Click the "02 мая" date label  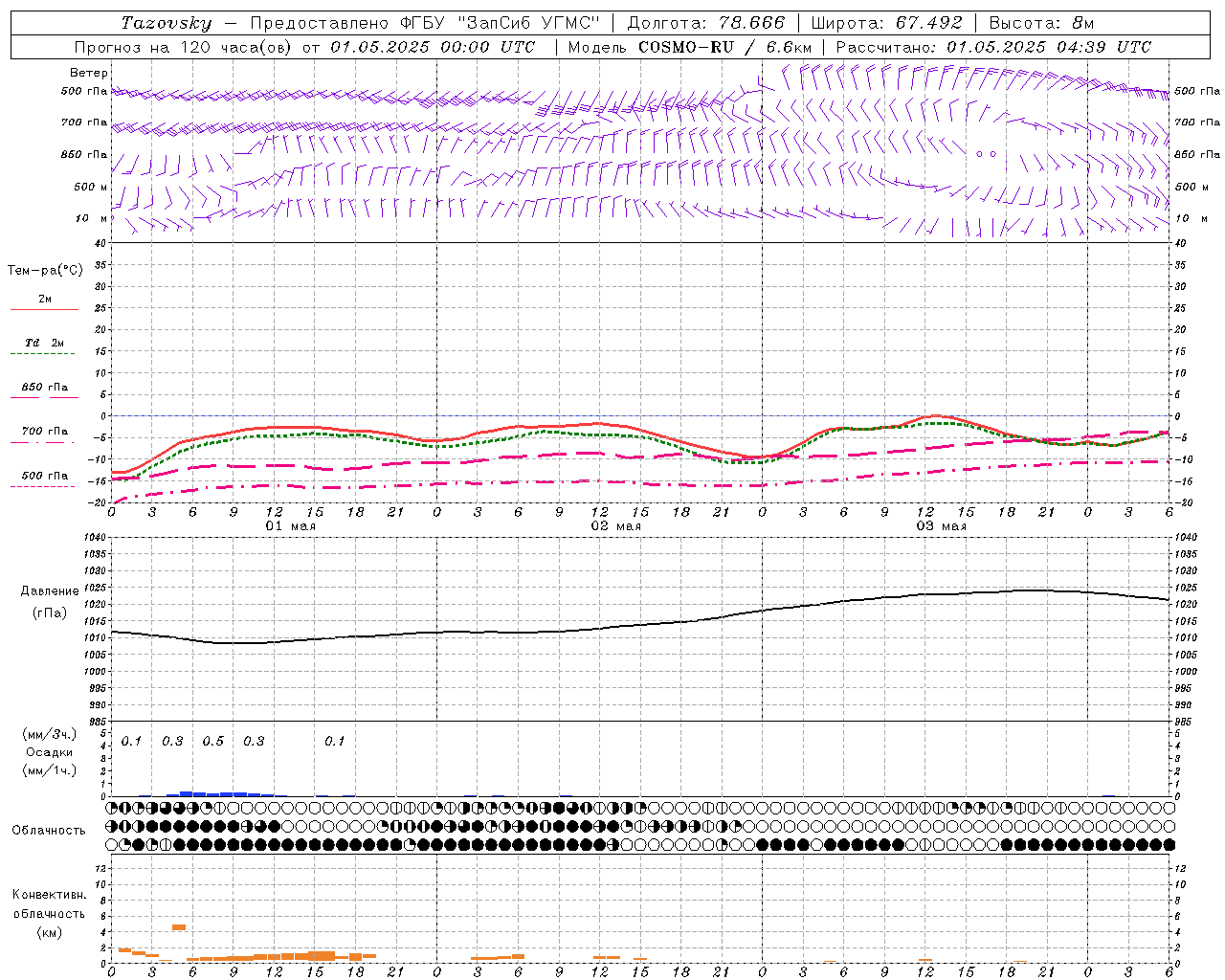(x=616, y=526)
